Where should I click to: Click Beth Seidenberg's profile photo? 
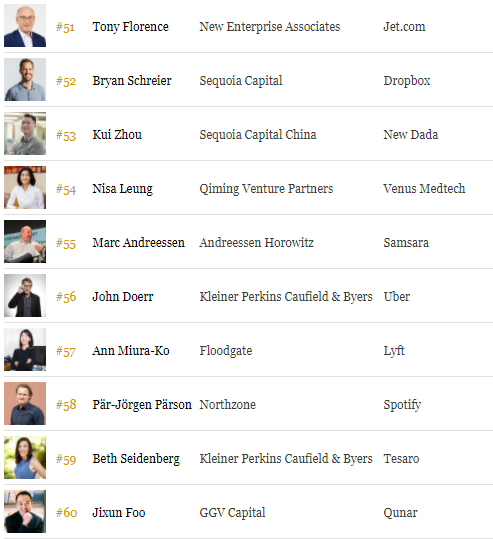[25, 457]
